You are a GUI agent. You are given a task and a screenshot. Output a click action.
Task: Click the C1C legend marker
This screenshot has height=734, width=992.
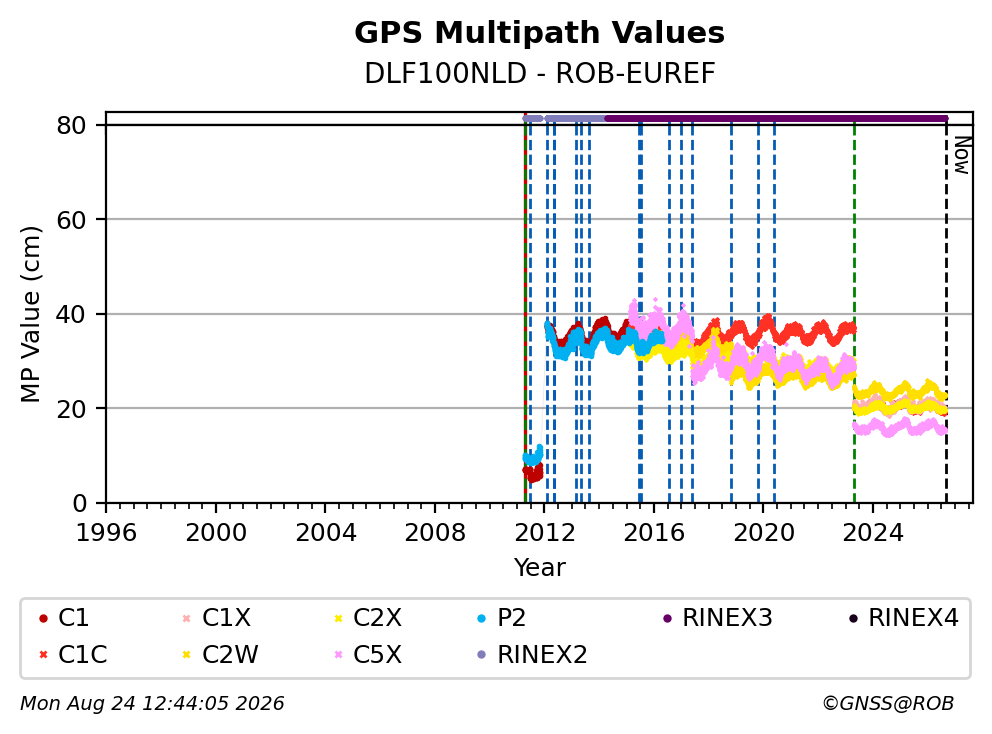43,655
